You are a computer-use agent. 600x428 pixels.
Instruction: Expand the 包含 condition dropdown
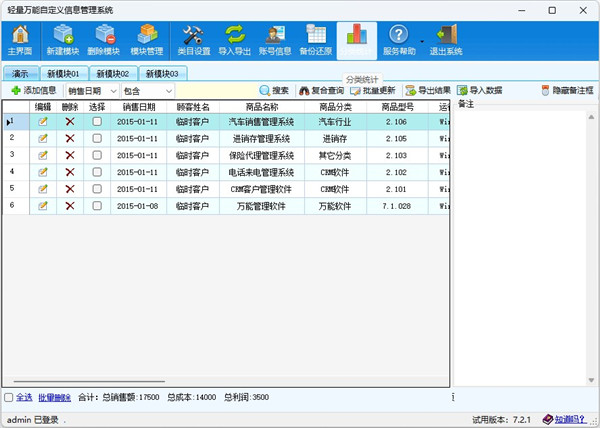pyautogui.click(x=168, y=91)
